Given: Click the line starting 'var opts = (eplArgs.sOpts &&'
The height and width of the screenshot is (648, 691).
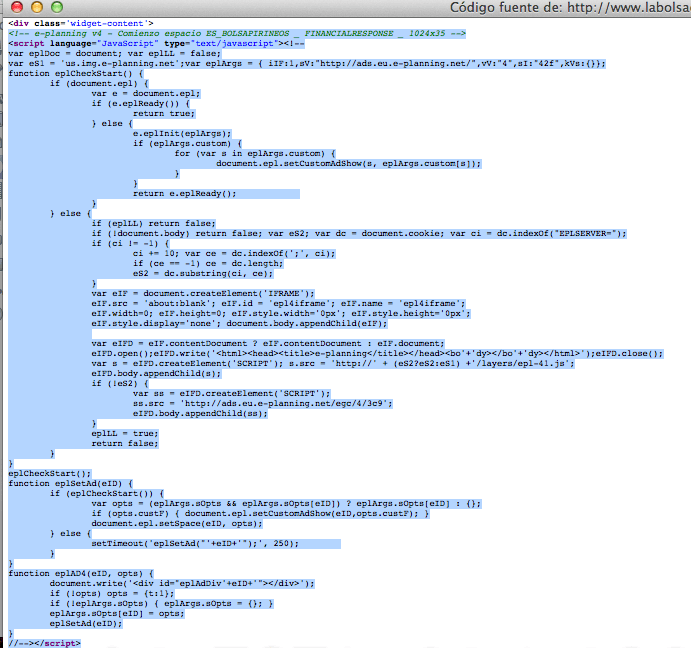Looking at the screenshot, I should (x=286, y=503).
